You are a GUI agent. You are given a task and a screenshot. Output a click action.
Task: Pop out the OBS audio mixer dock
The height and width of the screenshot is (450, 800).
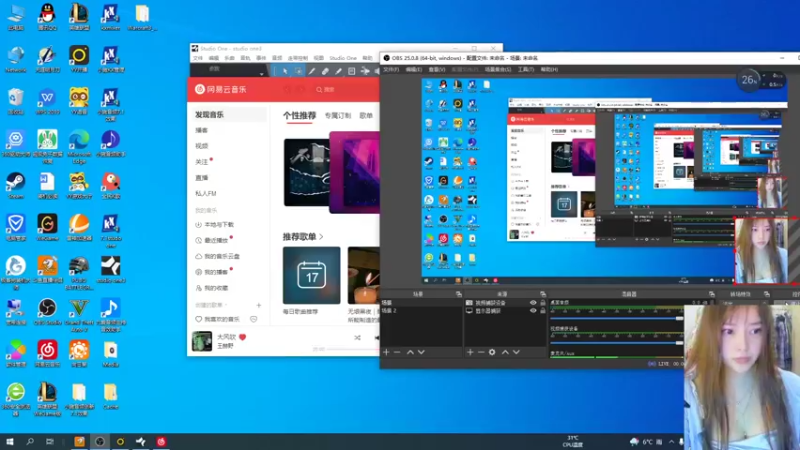(x=712, y=294)
